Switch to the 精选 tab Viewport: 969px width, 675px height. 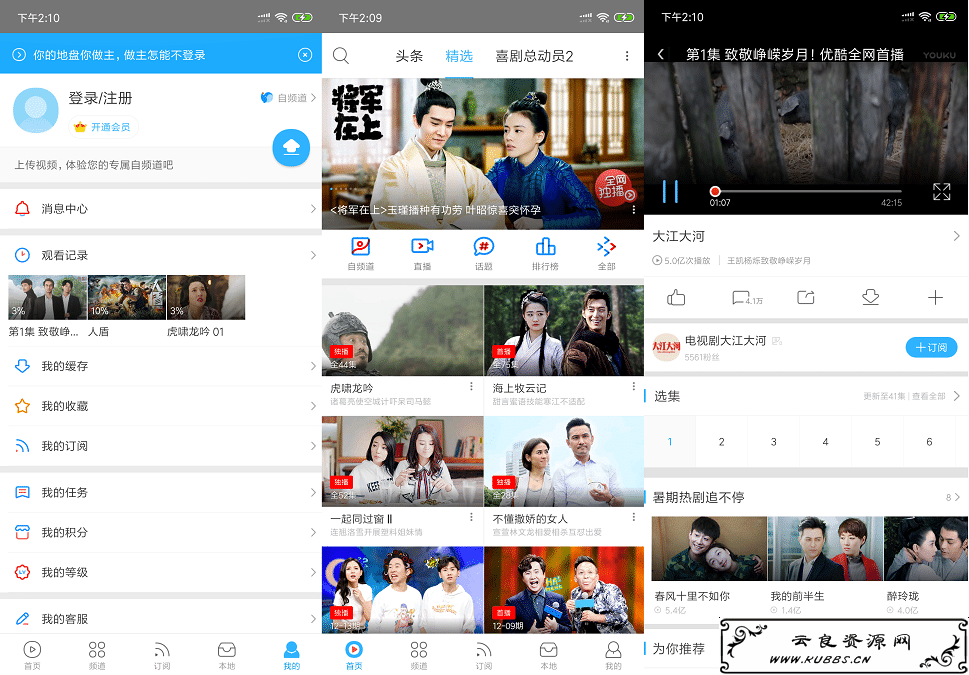tap(459, 56)
